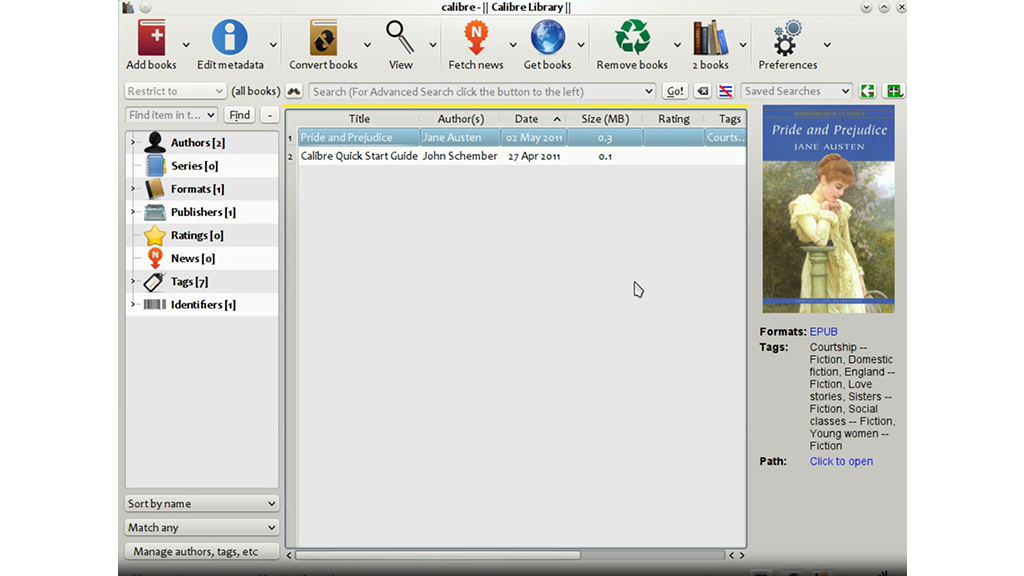Open the Get books globe icon
Screen dimensions: 1024x576
coord(547,40)
